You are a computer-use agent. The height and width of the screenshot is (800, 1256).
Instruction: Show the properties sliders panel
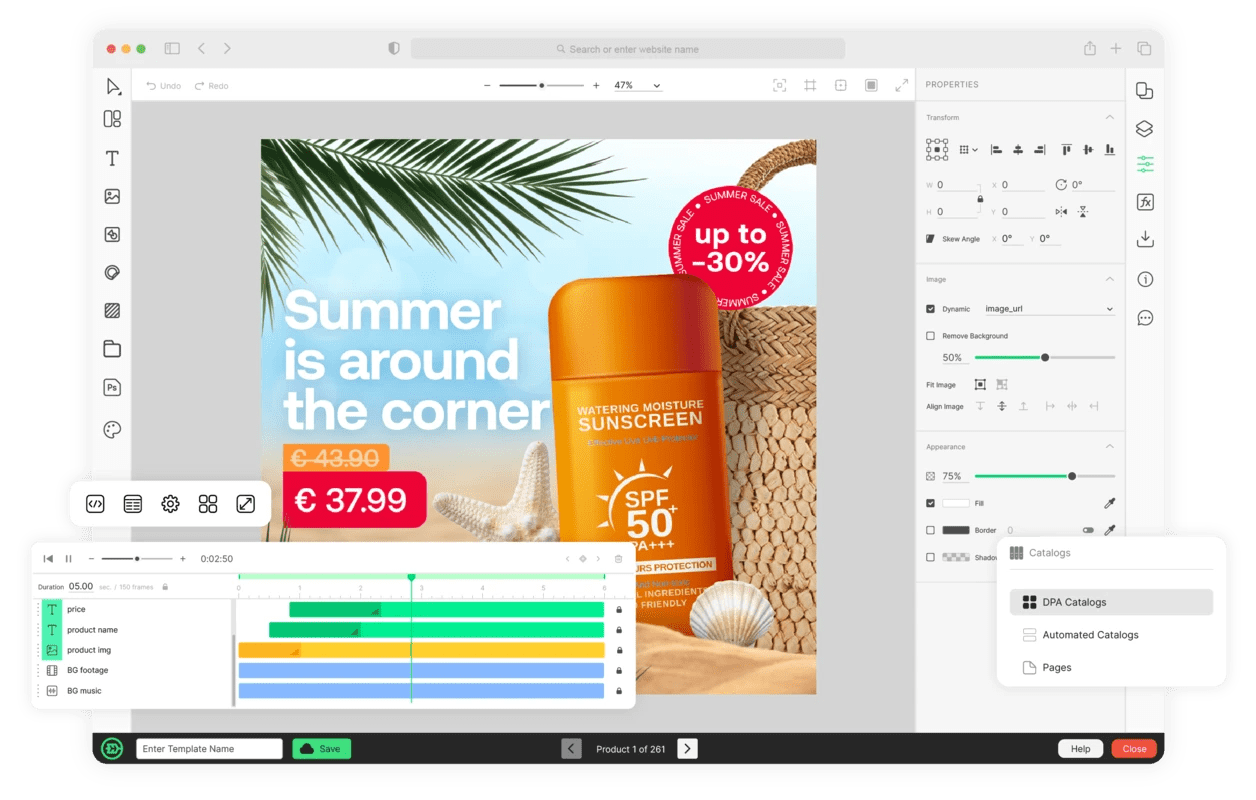click(x=1145, y=164)
